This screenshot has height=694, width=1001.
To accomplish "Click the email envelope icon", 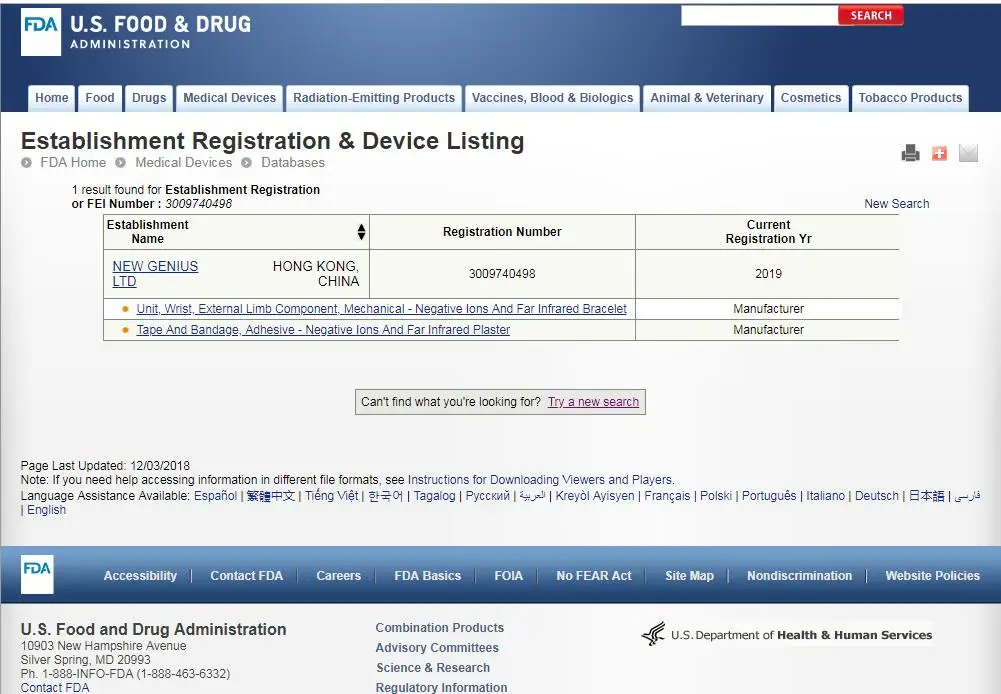I will 968,153.
